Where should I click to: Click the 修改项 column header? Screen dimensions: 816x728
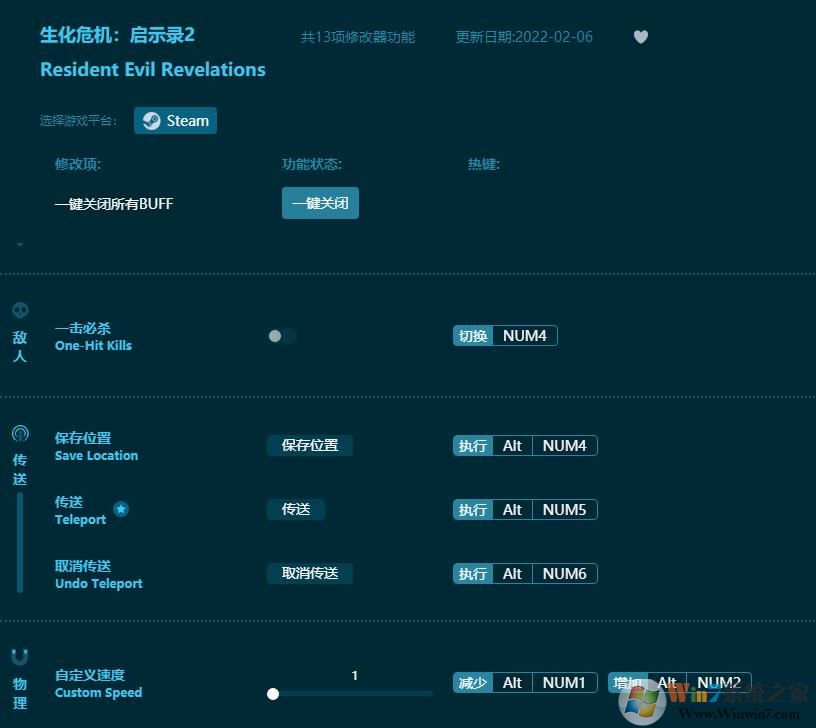tap(78, 164)
